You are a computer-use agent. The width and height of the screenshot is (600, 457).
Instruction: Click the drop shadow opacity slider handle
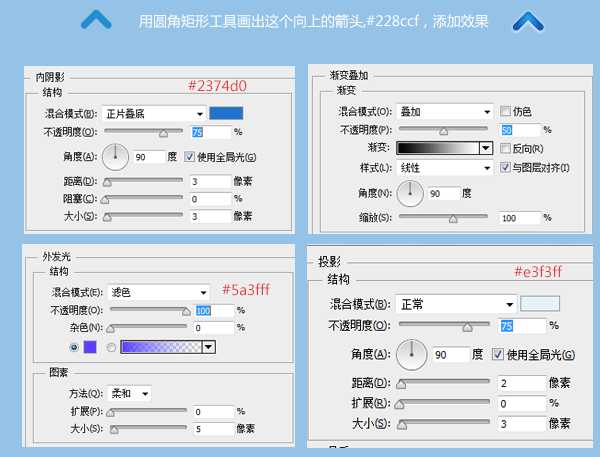tap(467, 327)
